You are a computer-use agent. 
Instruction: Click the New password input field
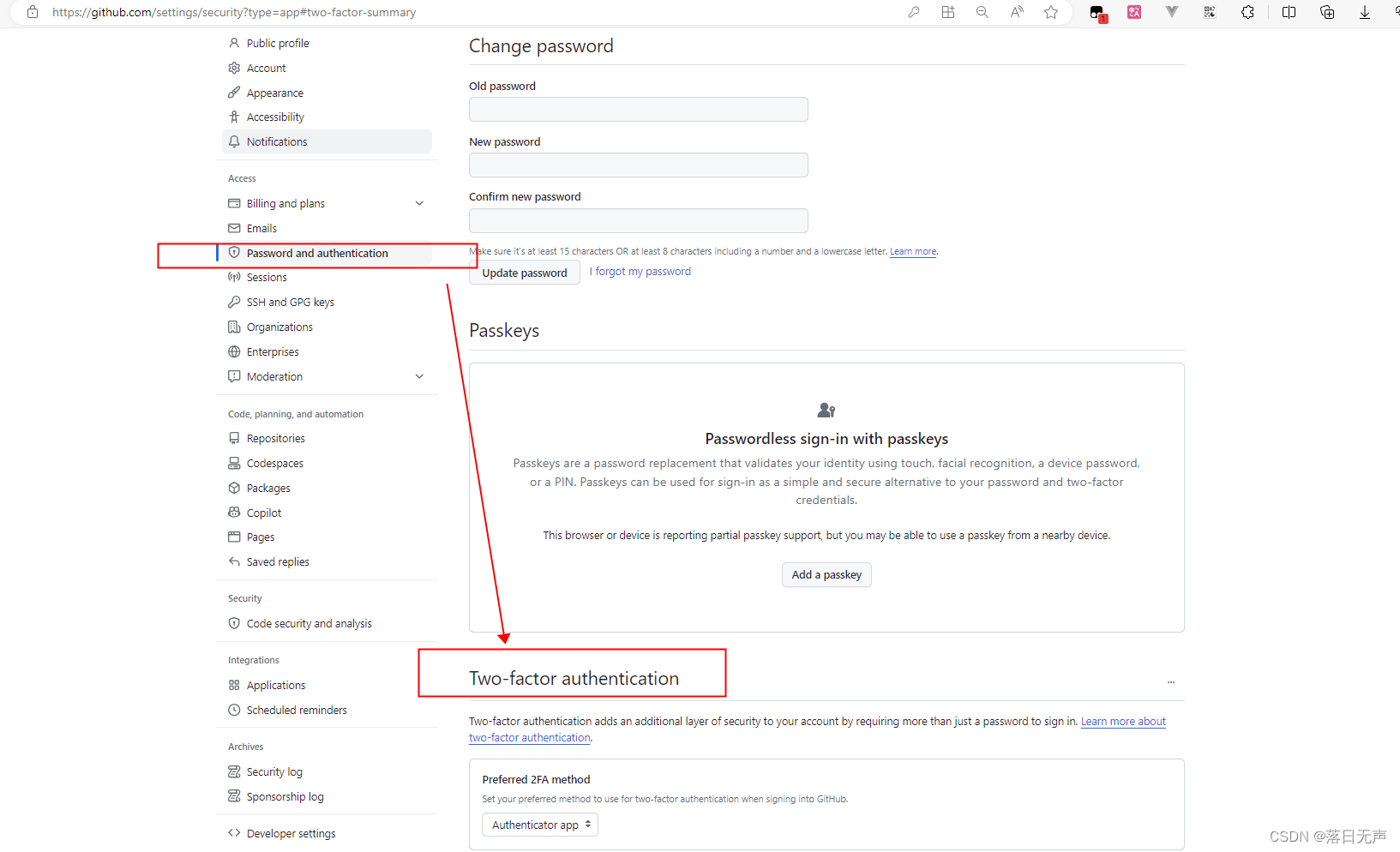[639, 165]
